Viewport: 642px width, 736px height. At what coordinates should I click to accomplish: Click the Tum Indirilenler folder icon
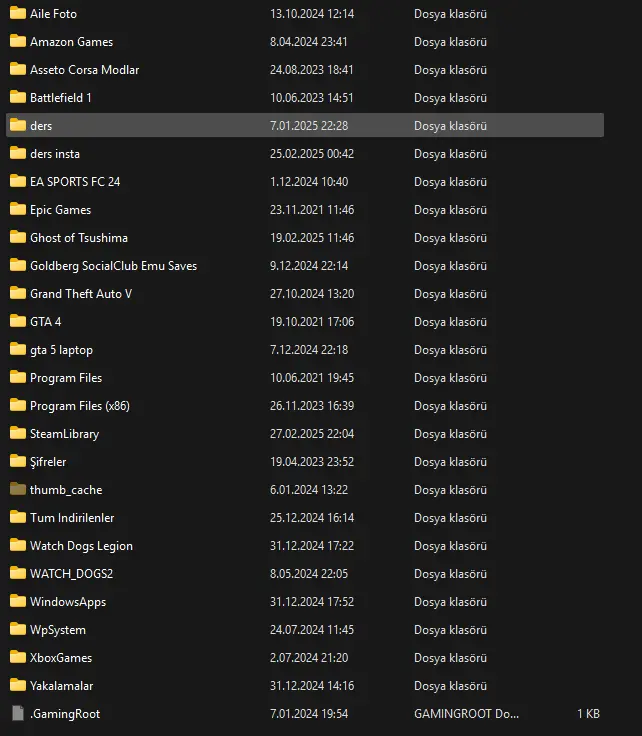coord(18,517)
